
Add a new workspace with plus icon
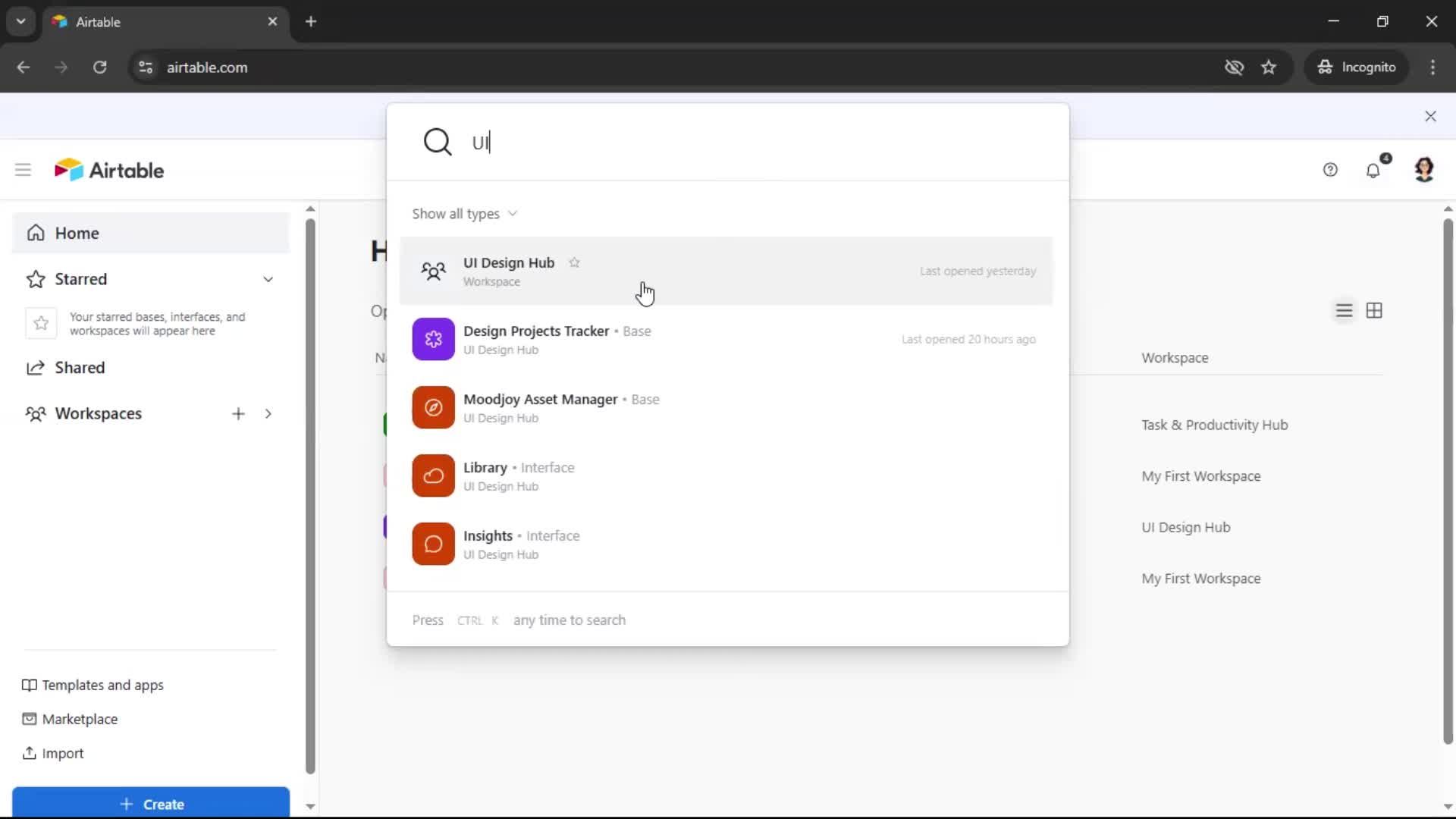[238, 413]
